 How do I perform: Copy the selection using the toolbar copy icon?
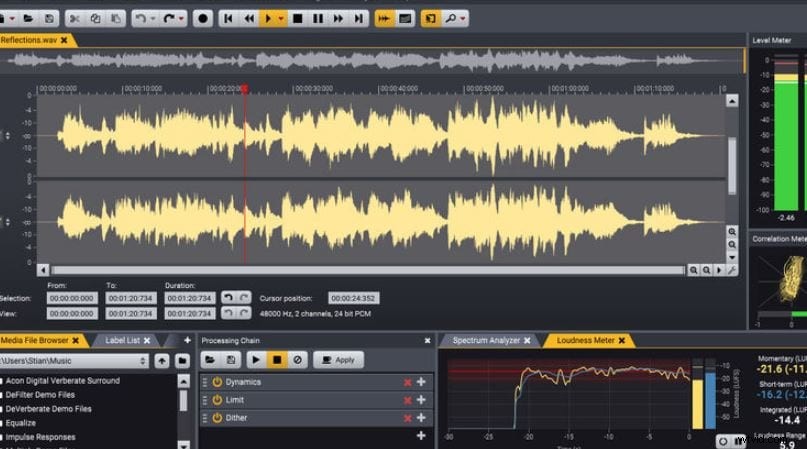(95, 19)
